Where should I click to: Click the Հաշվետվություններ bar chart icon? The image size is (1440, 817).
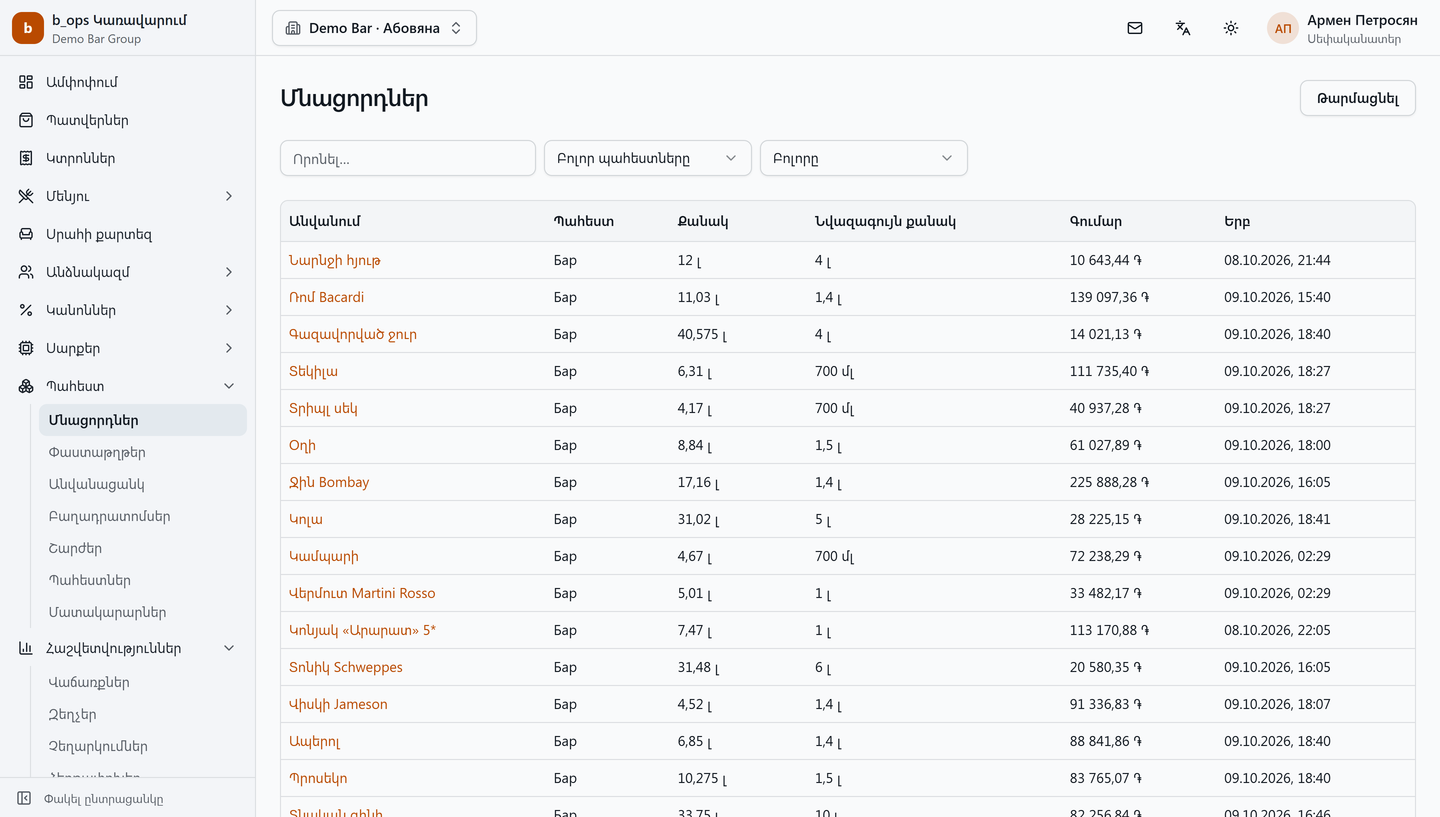[x=26, y=648]
